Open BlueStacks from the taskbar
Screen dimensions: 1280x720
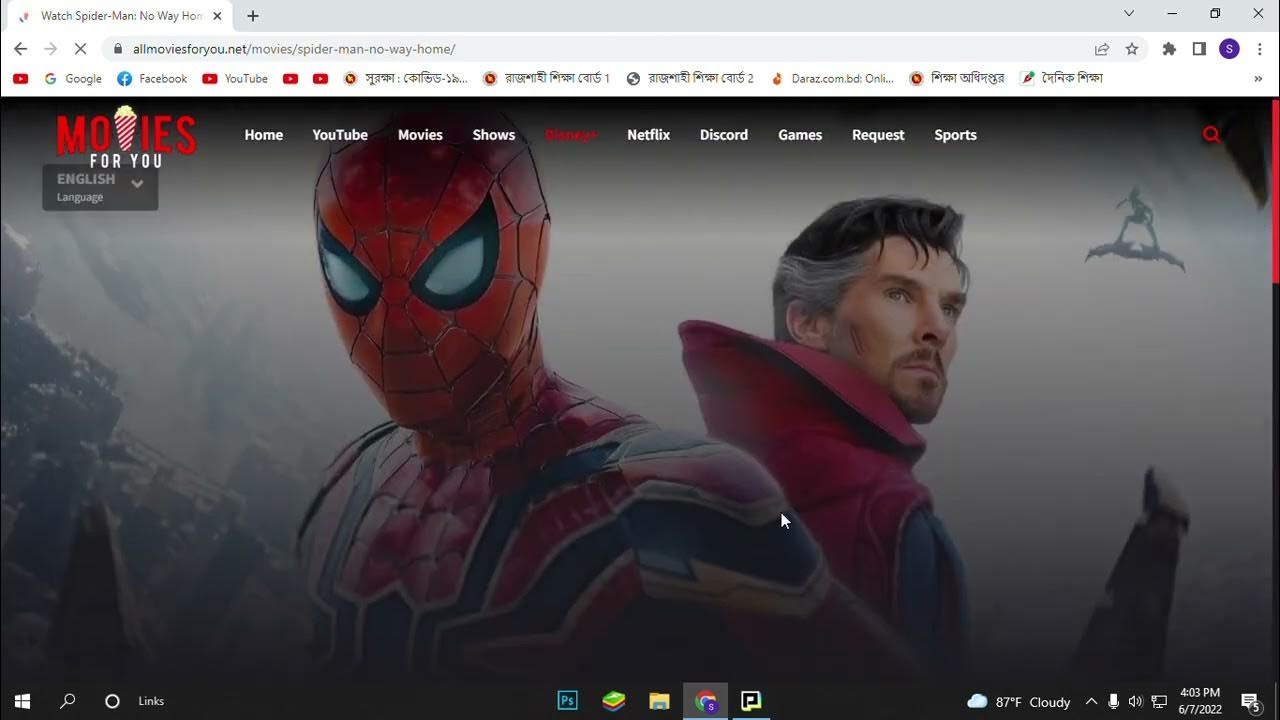tap(613, 701)
